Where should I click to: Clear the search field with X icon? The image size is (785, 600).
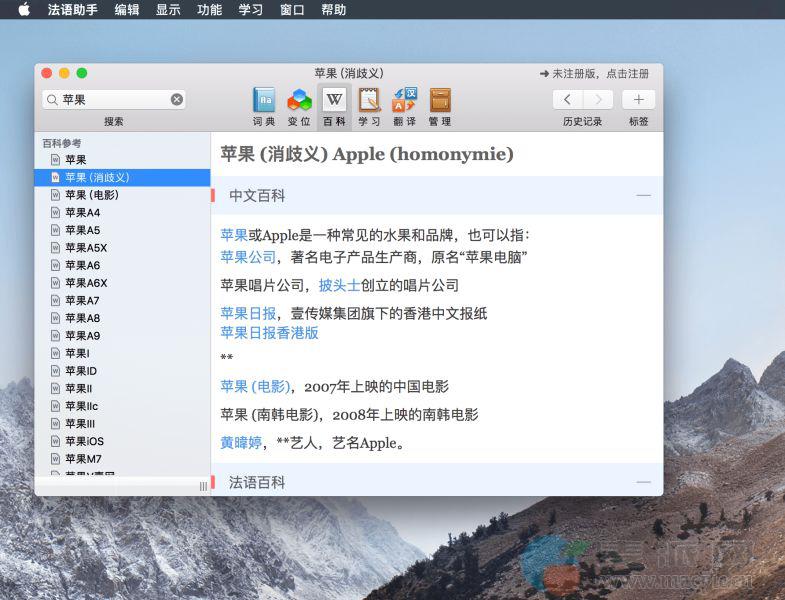click(177, 99)
